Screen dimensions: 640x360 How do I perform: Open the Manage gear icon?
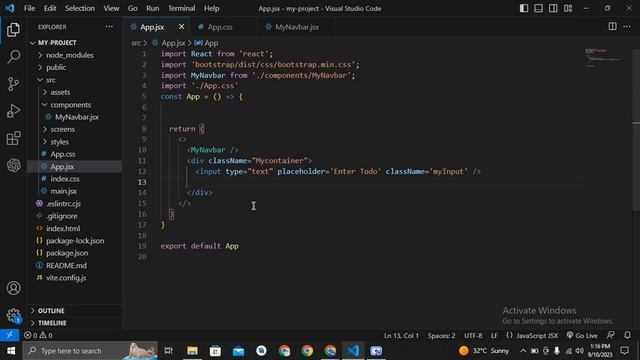(13, 315)
